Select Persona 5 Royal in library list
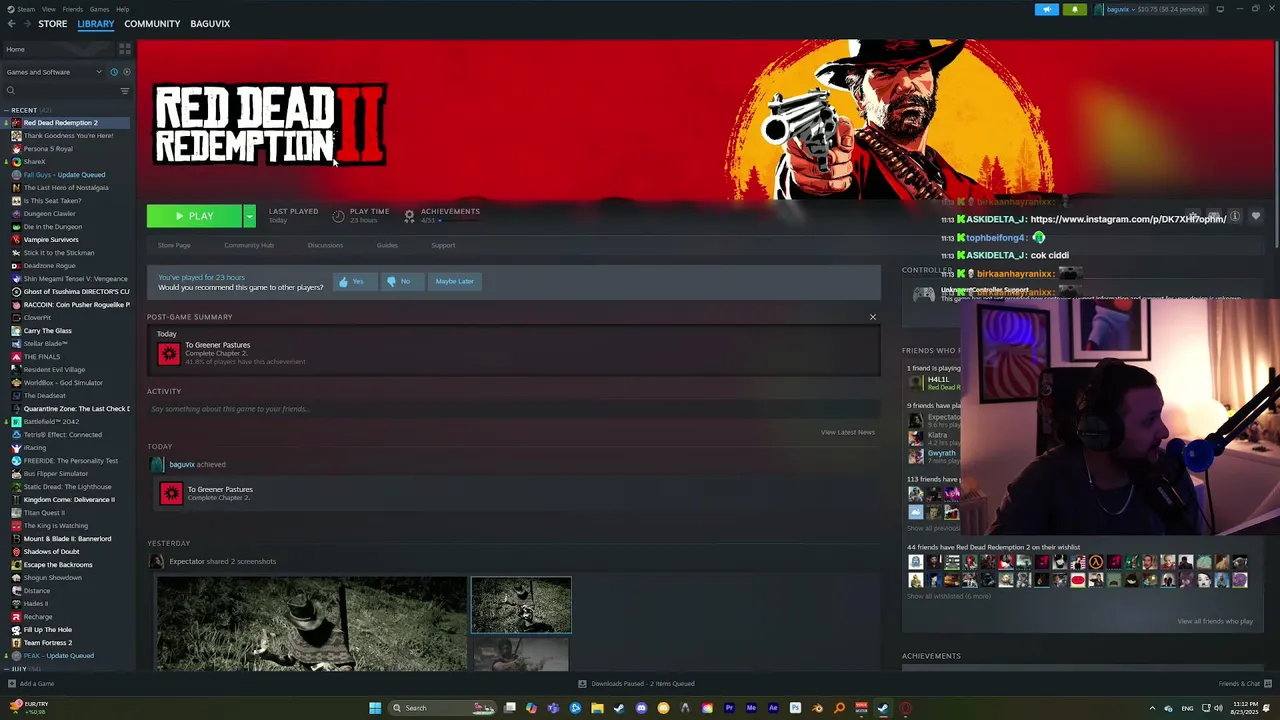 47,149
